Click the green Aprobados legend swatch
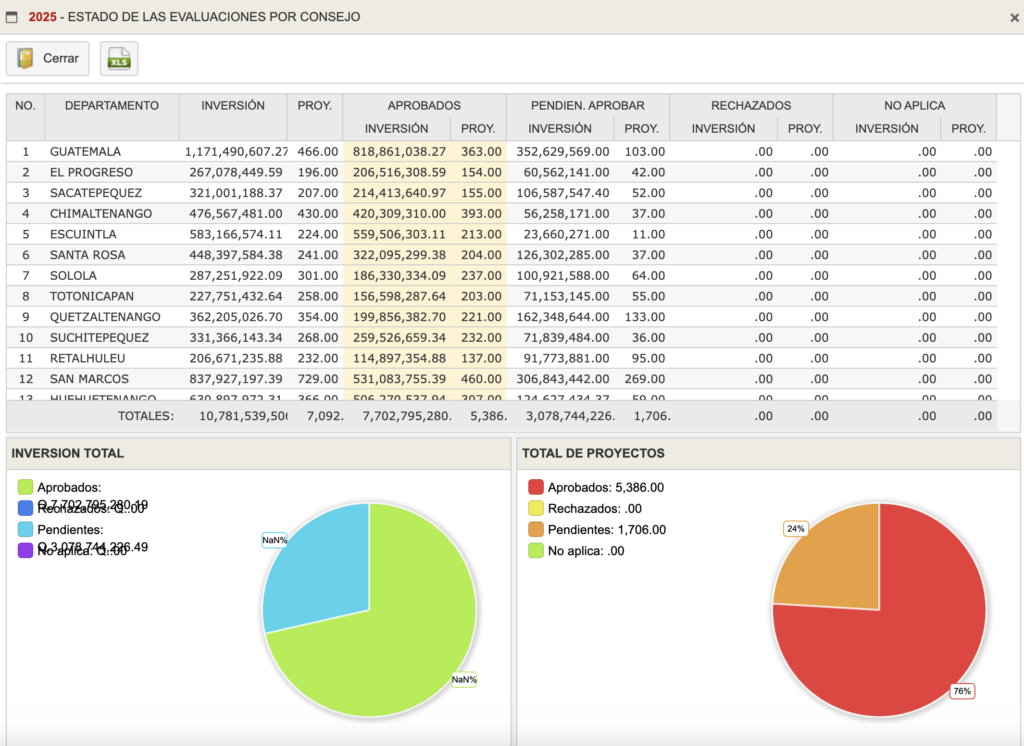Image resolution: width=1024 pixels, height=746 pixels. pyautogui.click(x=25, y=487)
